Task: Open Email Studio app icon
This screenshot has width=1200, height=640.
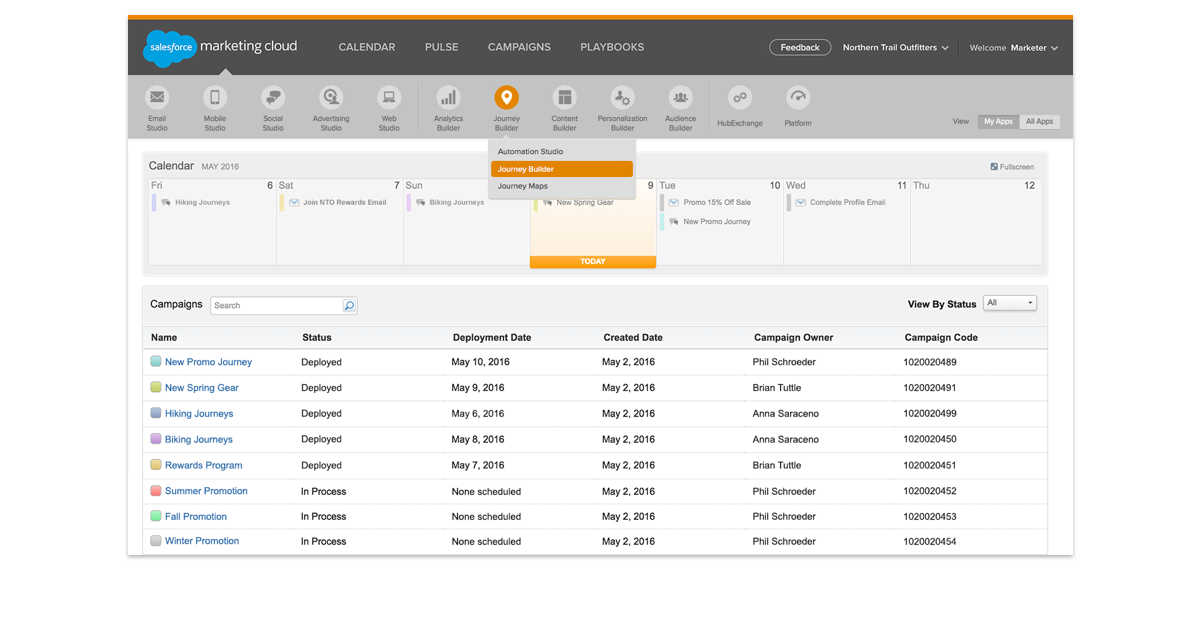Action: pos(157,98)
